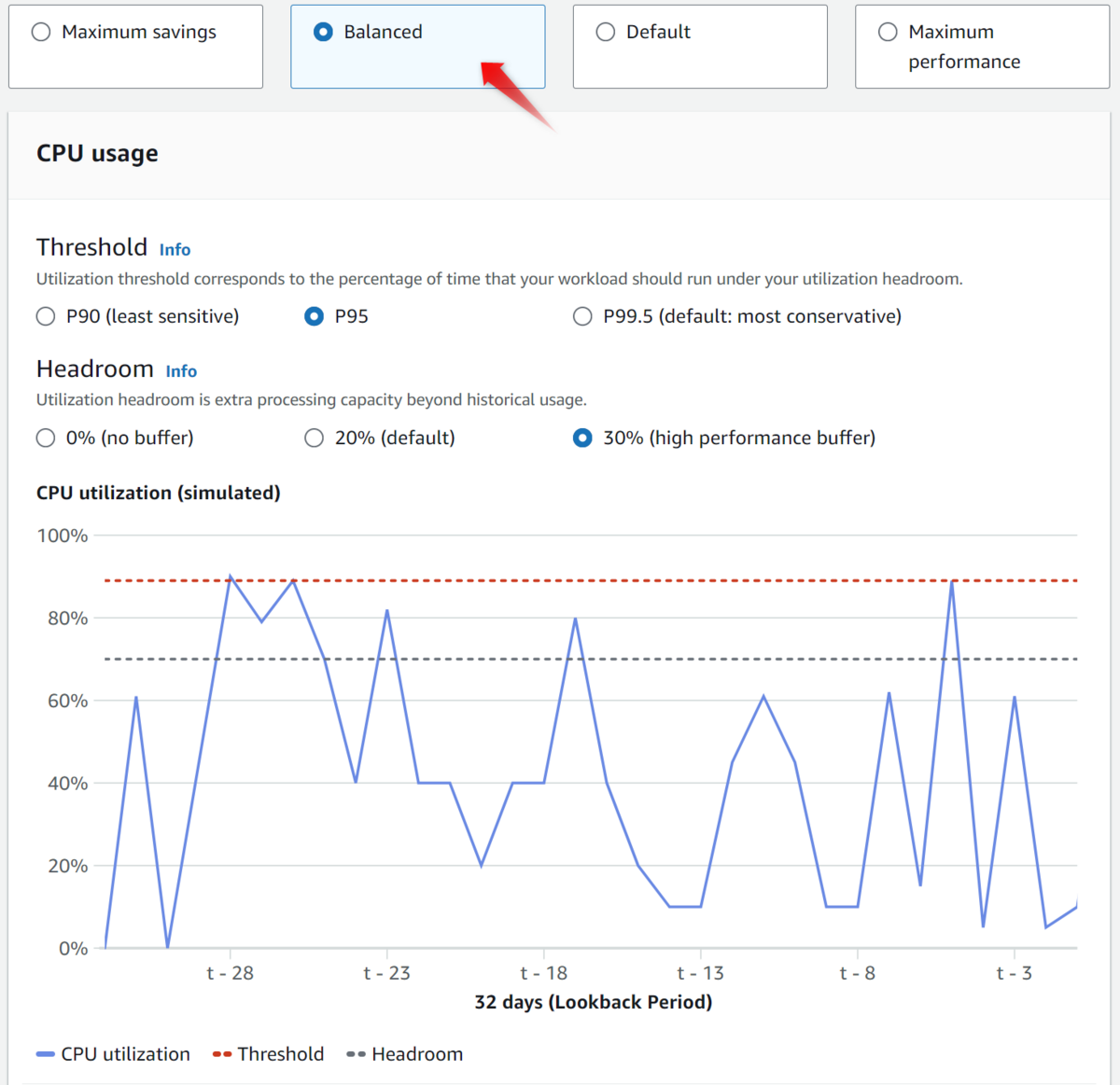
Task: Click the CPU utilization (simulated) chart title
Action: pyautogui.click(x=159, y=493)
